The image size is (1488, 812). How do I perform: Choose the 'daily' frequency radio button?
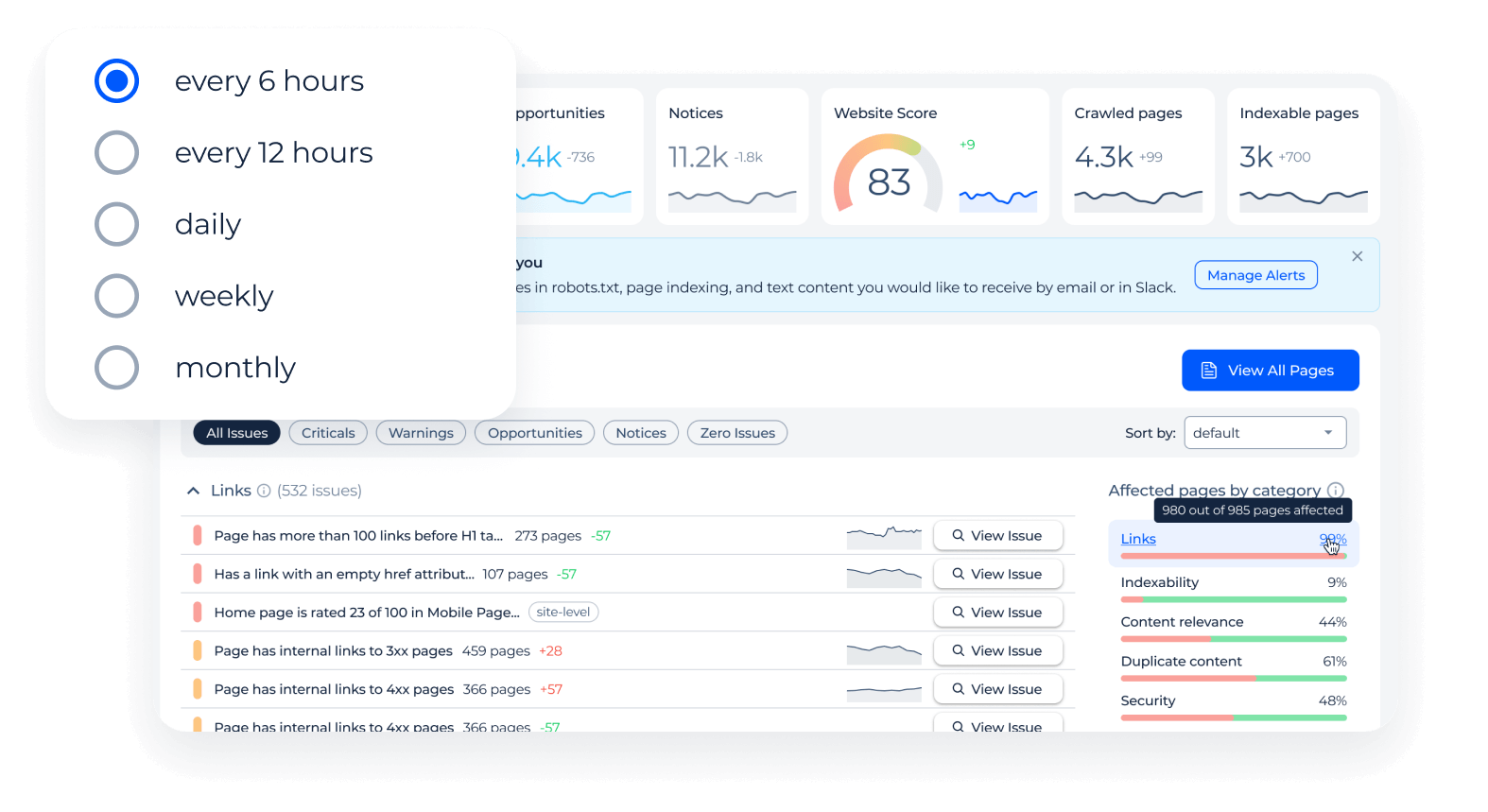(116, 224)
